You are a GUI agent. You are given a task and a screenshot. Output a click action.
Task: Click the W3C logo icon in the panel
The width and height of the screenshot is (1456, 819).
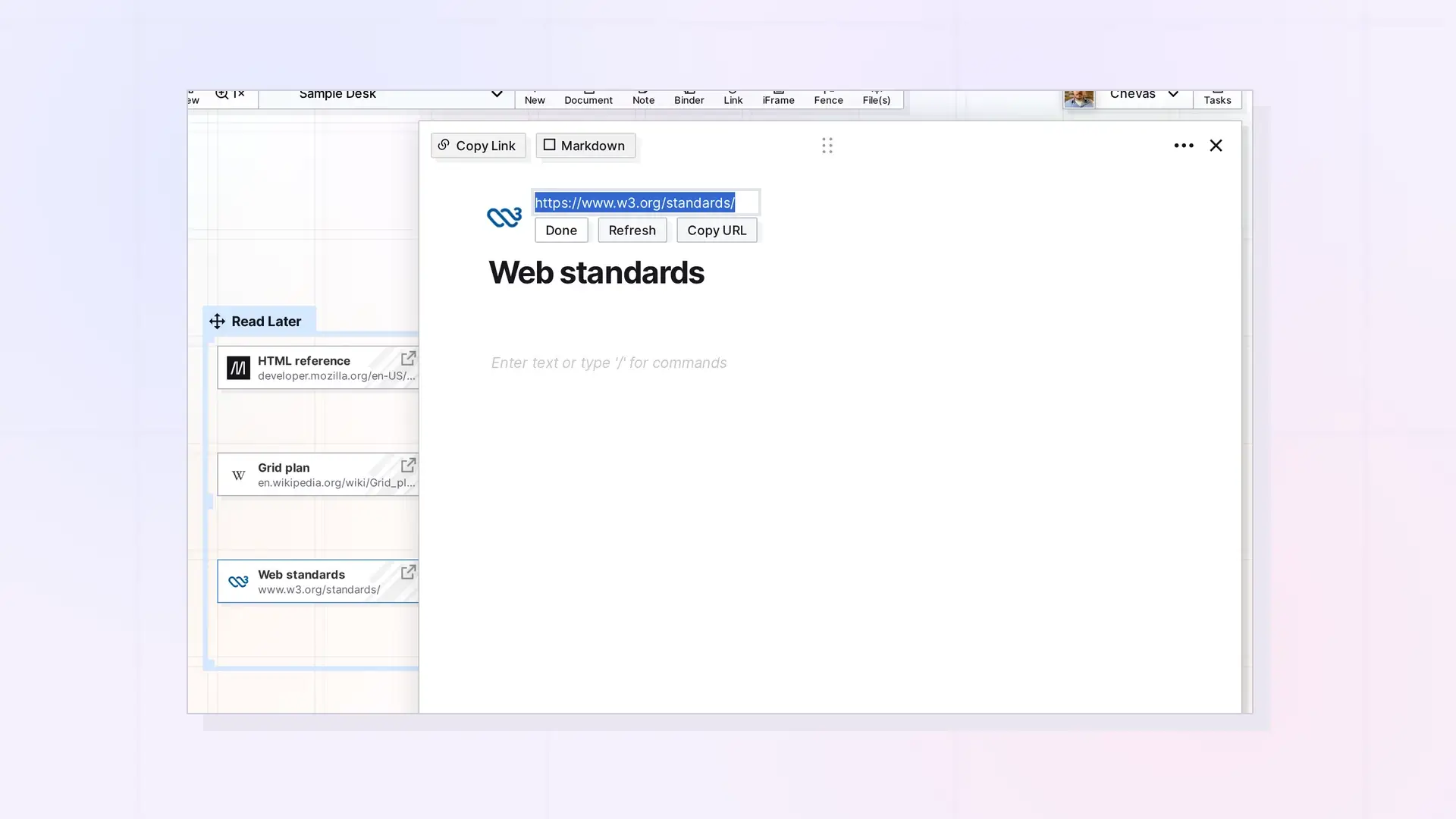504,217
